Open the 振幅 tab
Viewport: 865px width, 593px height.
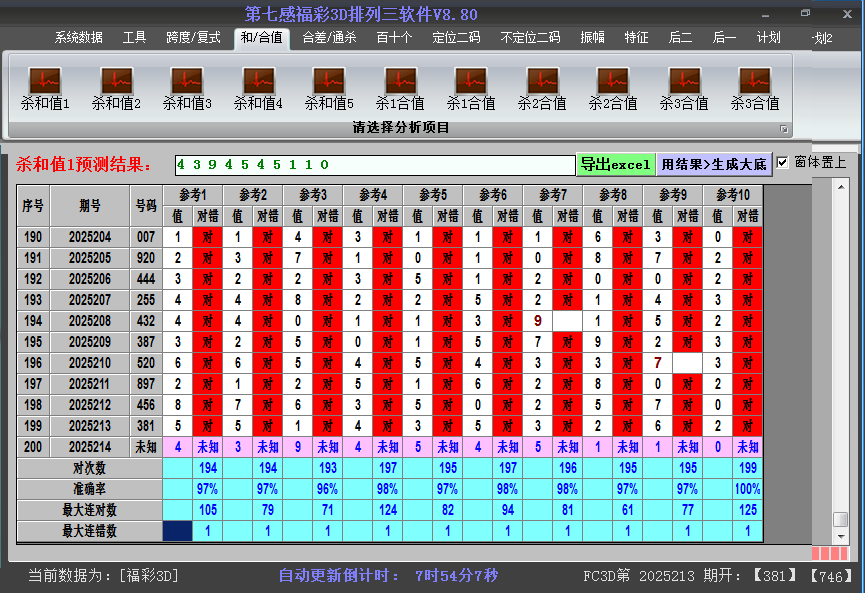tap(592, 38)
